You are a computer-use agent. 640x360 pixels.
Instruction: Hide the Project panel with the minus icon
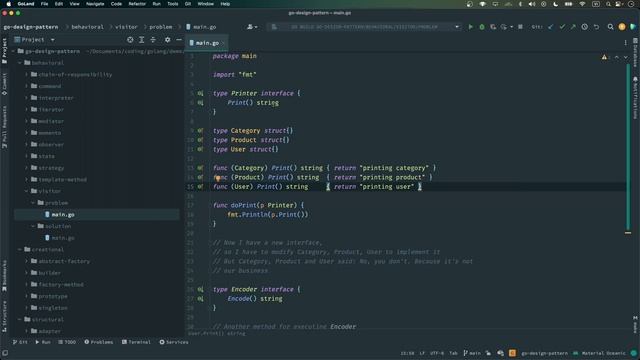coord(179,40)
